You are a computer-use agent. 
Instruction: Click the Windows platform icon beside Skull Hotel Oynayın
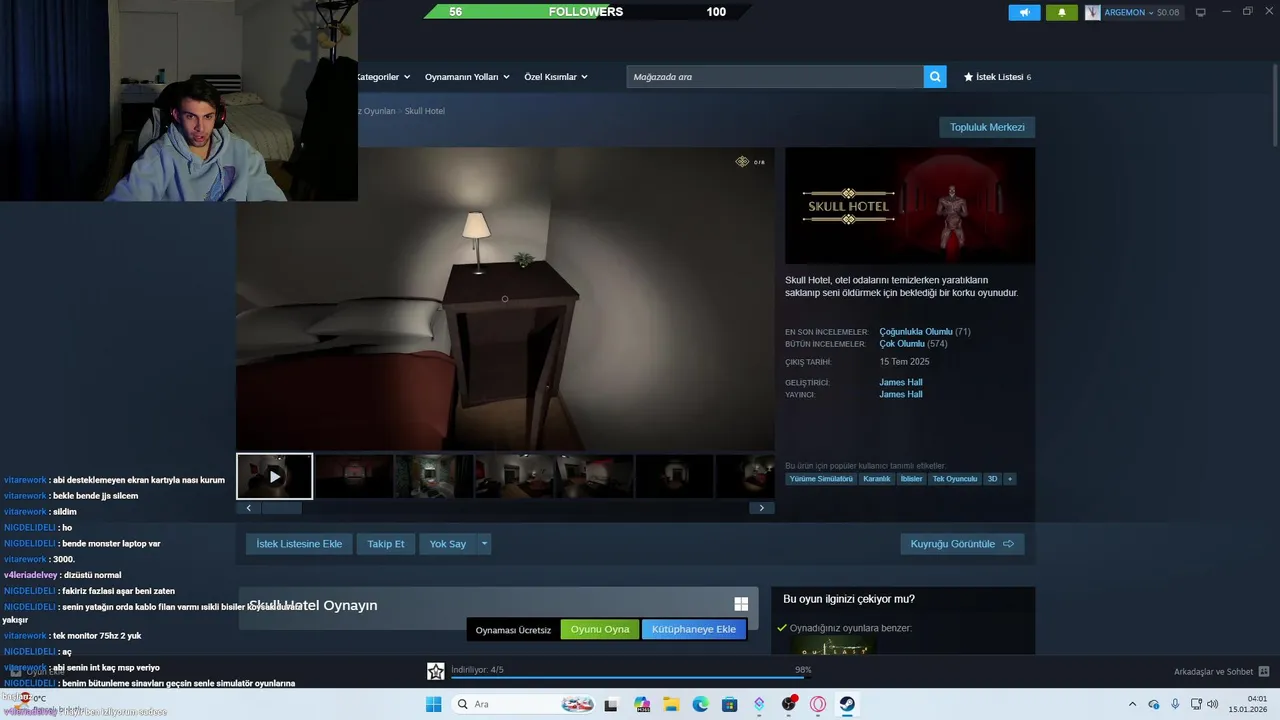741,604
